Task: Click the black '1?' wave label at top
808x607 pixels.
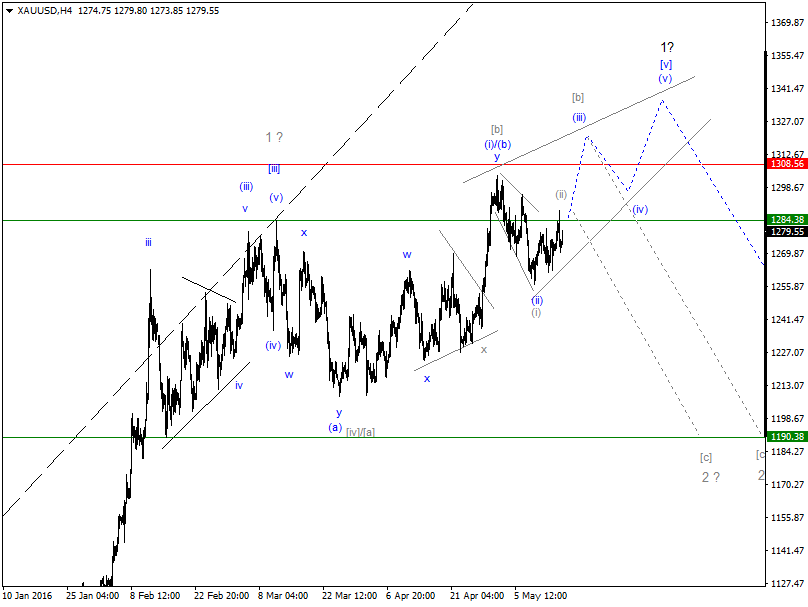Action: 666,47
